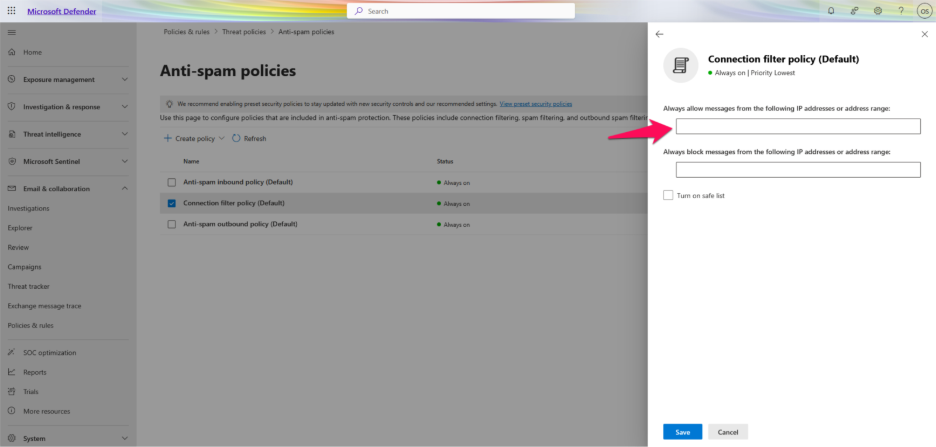
Task: Click the Refresh icon in the toolbar
Action: (236, 138)
